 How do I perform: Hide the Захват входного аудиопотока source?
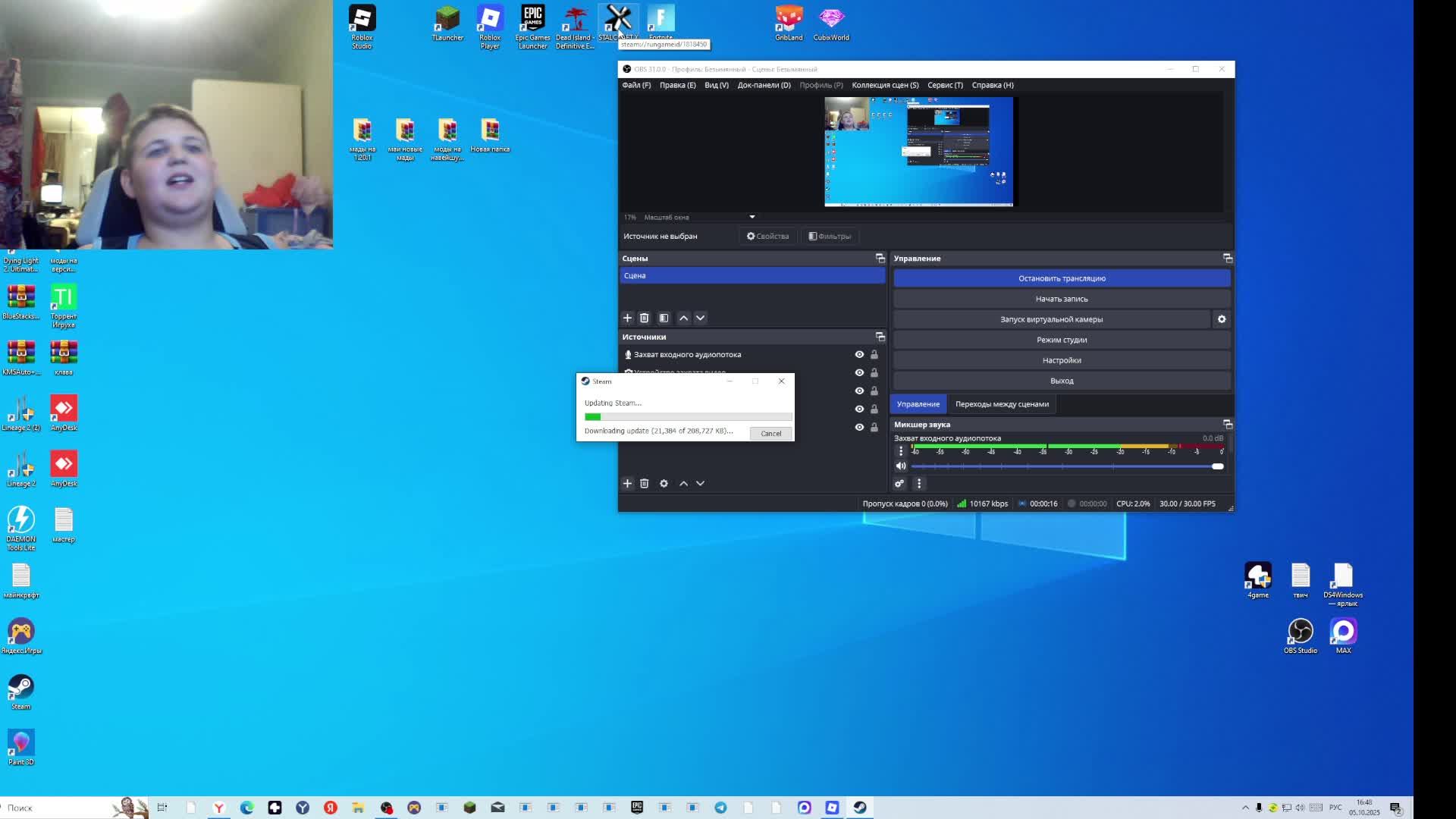tap(859, 354)
